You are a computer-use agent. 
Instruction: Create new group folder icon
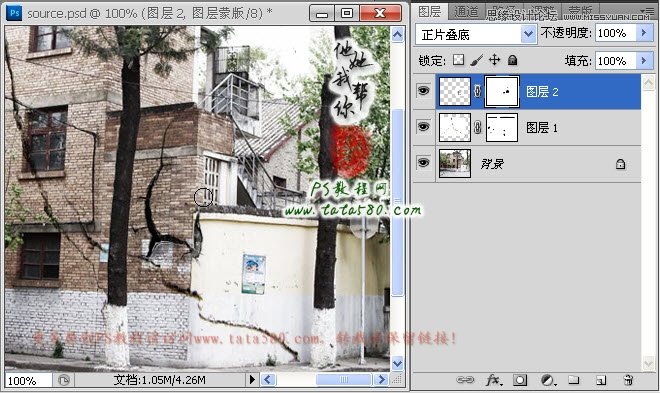tap(573, 380)
